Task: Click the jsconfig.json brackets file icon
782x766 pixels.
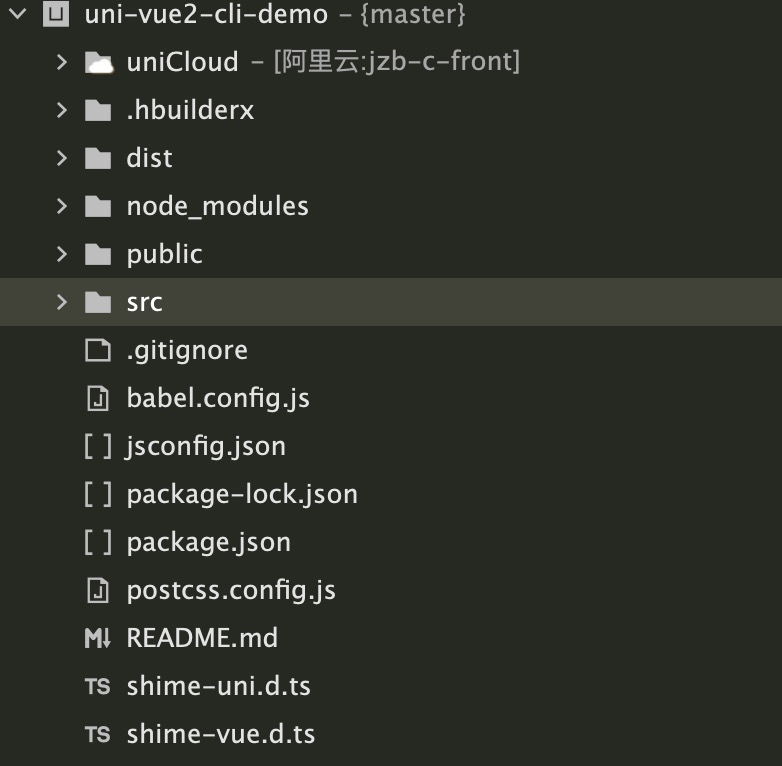Action: [x=98, y=446]
